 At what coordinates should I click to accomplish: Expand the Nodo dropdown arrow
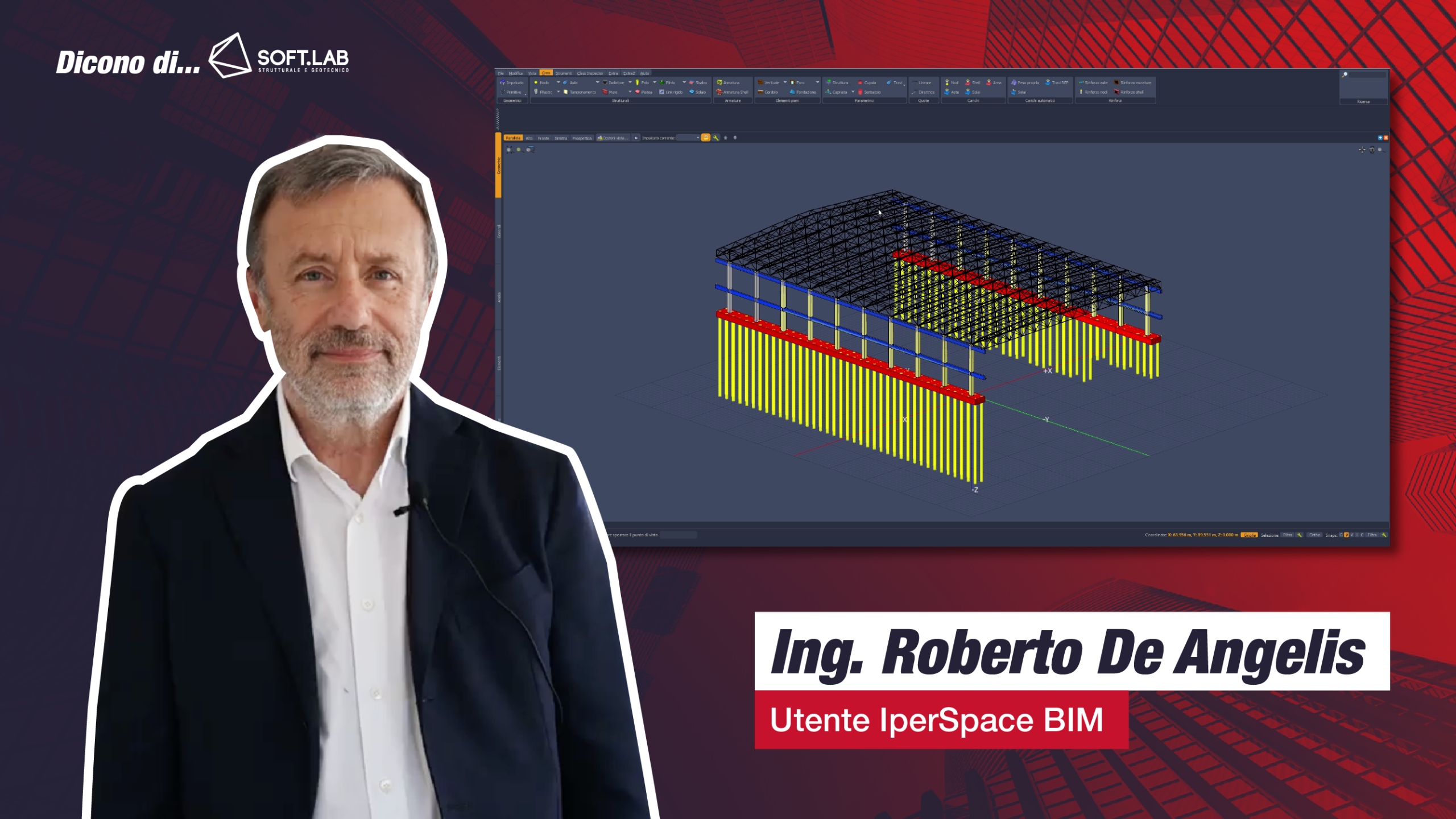pos(558,82)
